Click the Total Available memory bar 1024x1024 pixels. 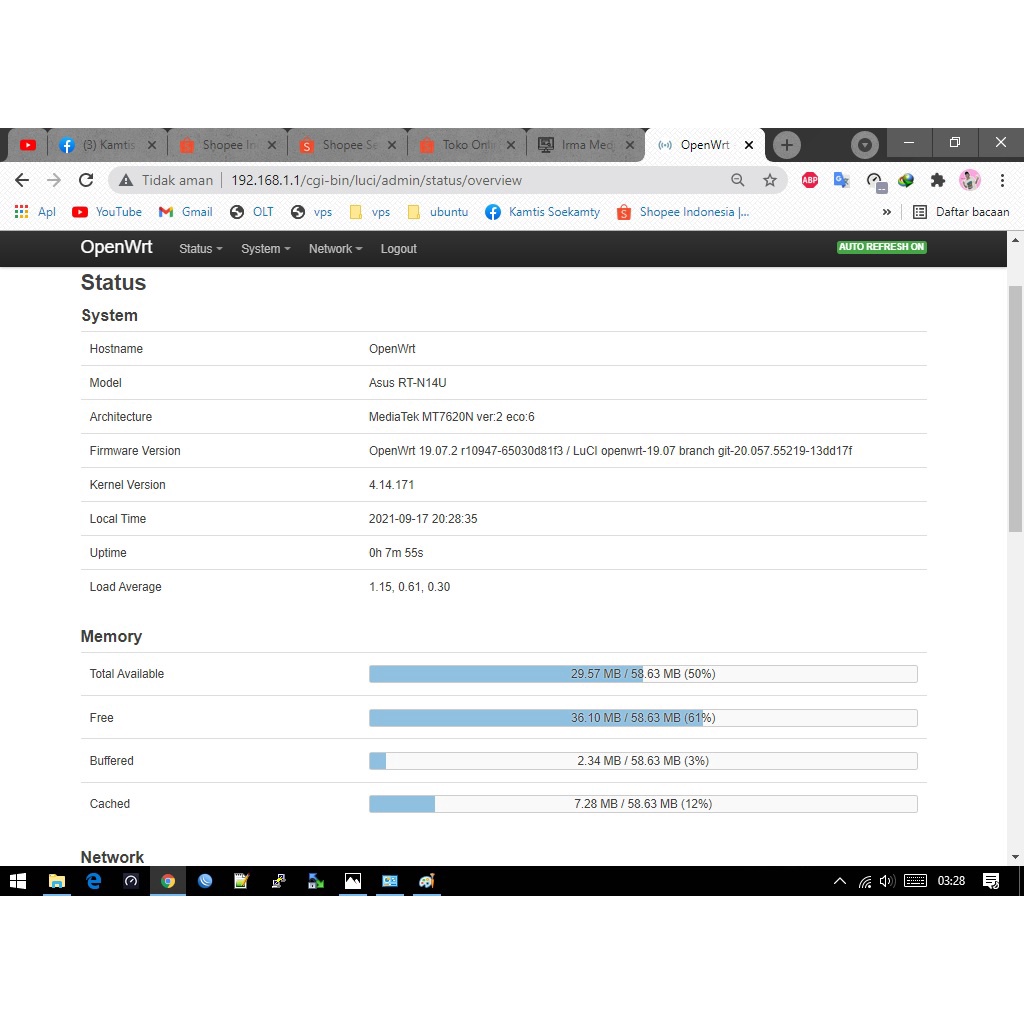tap(643, 674)
